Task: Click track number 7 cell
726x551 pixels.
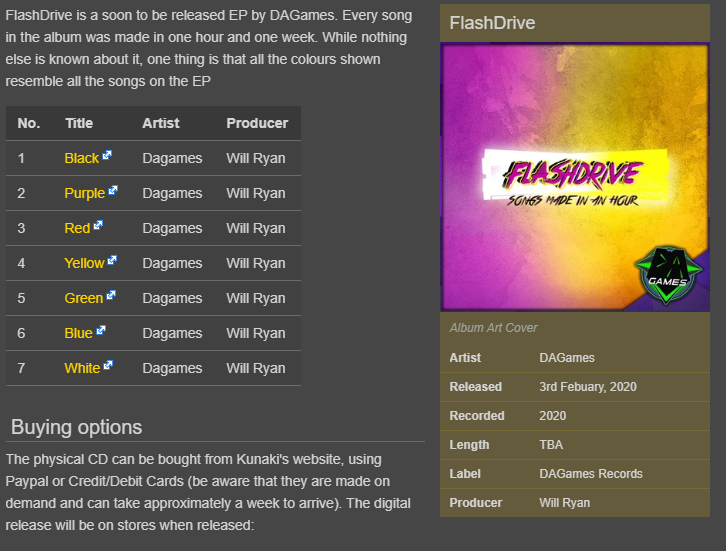Action: [x=21, y=368]
